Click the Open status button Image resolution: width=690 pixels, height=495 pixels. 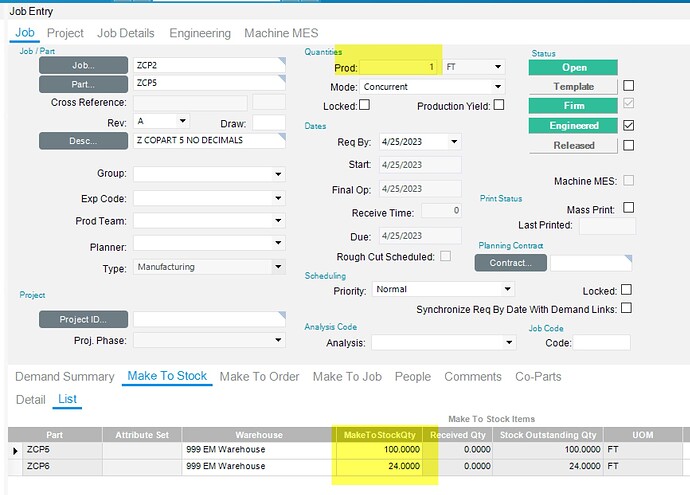tap(573, 67)
